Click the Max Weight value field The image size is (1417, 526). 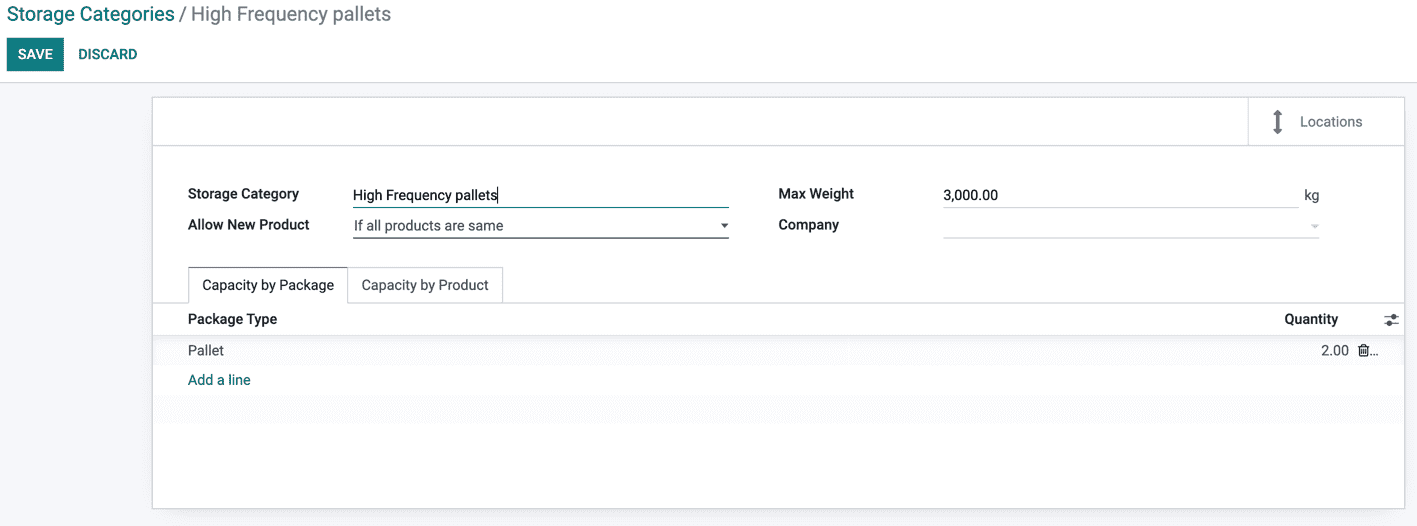(1119, 195)
